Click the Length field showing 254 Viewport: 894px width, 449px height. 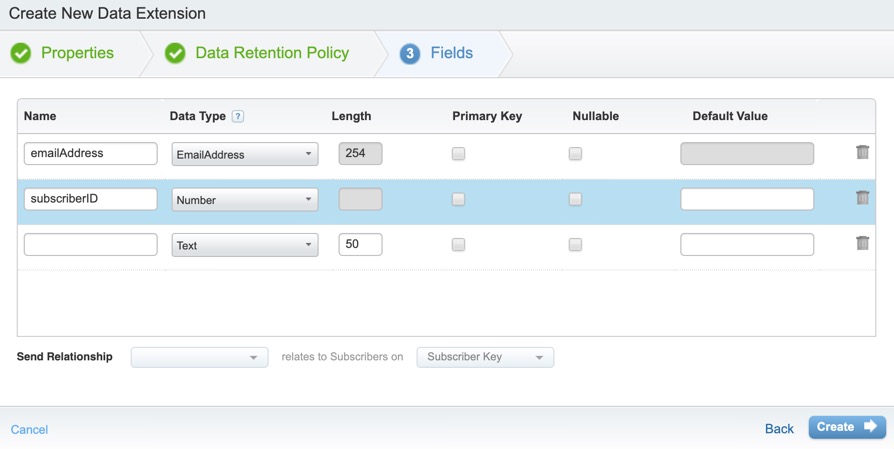click(360, 153)
